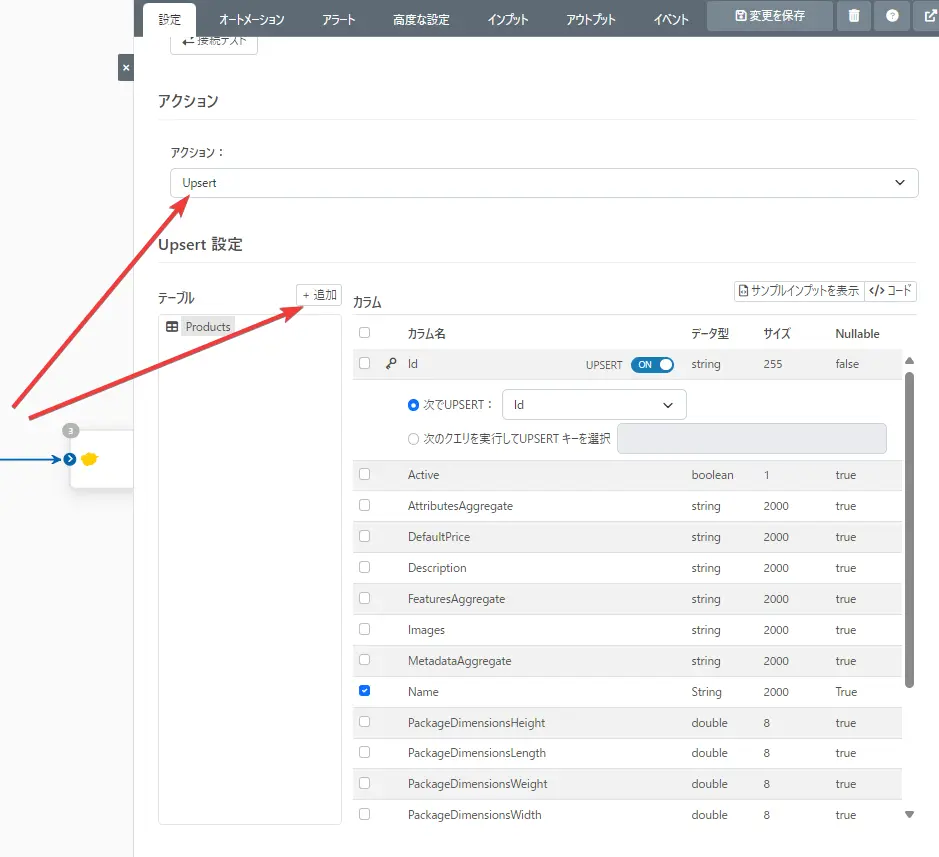
Task: Click the サイズ column header
Action: point(777,334)
